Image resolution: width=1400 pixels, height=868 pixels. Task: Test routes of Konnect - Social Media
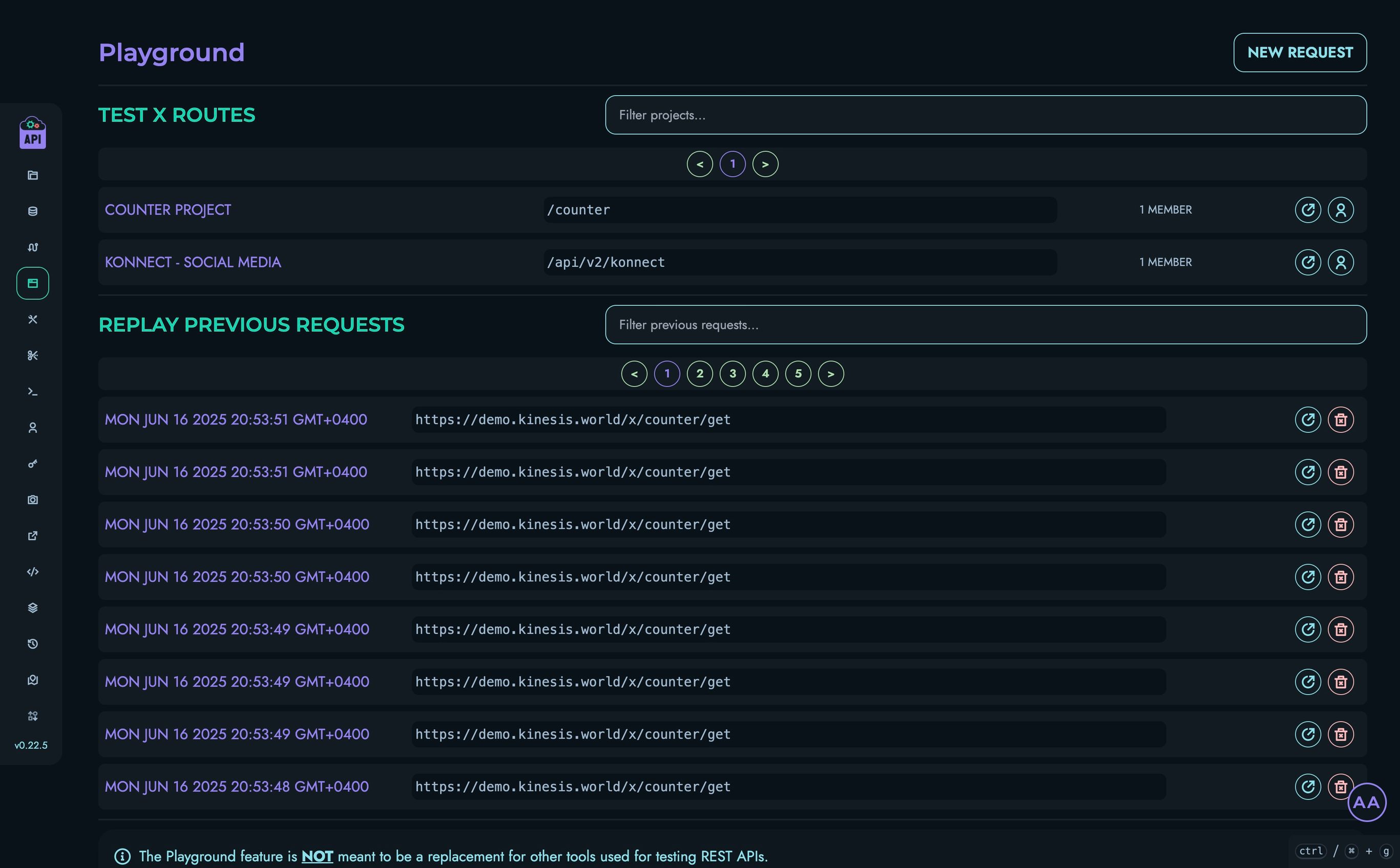point(1308,262)
